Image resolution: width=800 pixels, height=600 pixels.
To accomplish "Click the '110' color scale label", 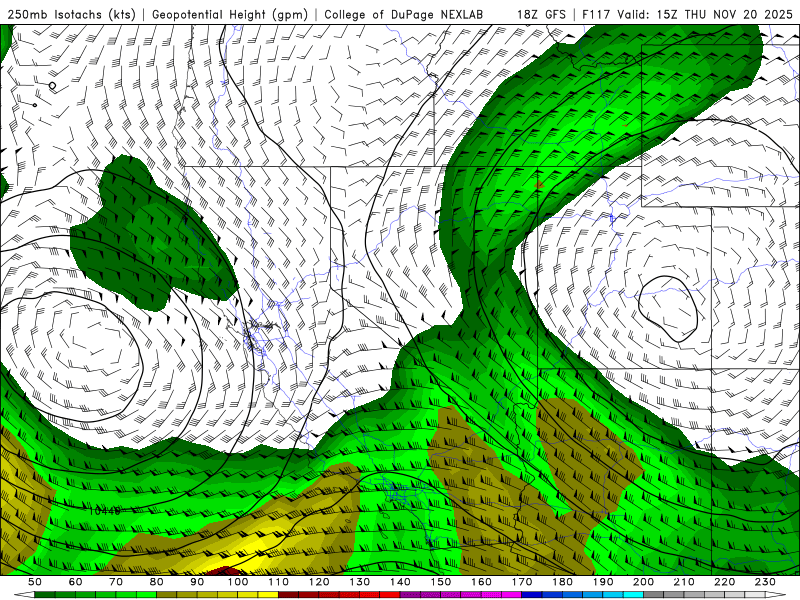I will coord(279,582).
